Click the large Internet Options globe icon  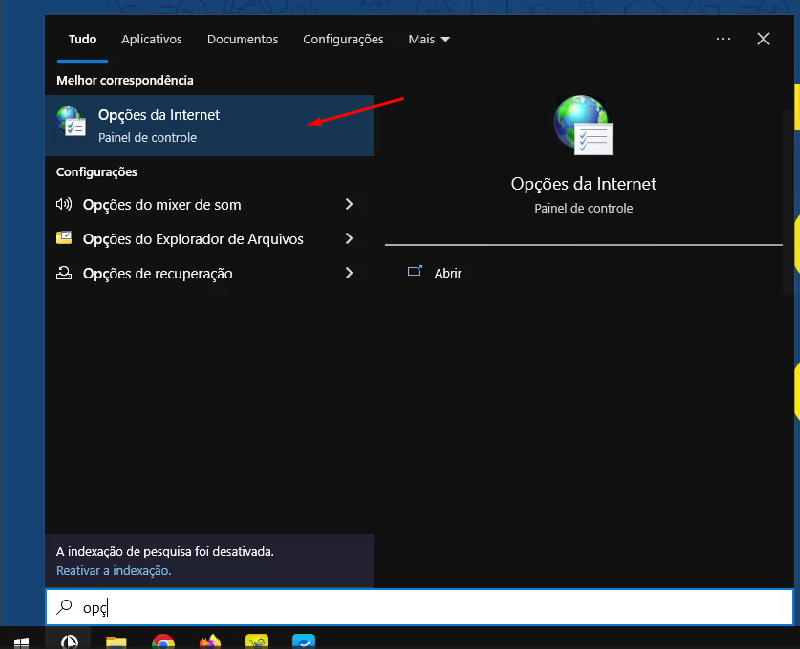[583, 126]
